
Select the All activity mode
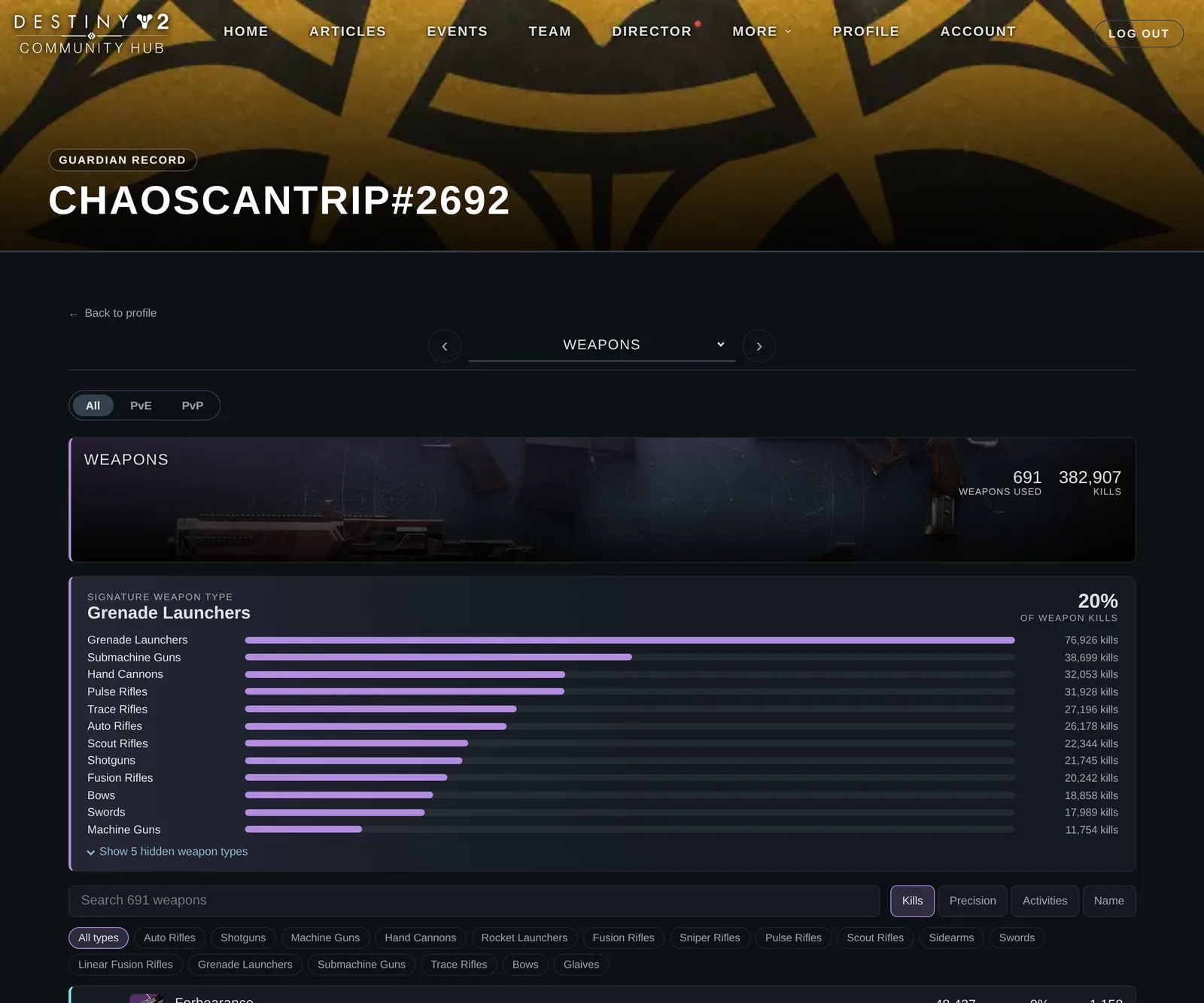[x=93, y=406]
